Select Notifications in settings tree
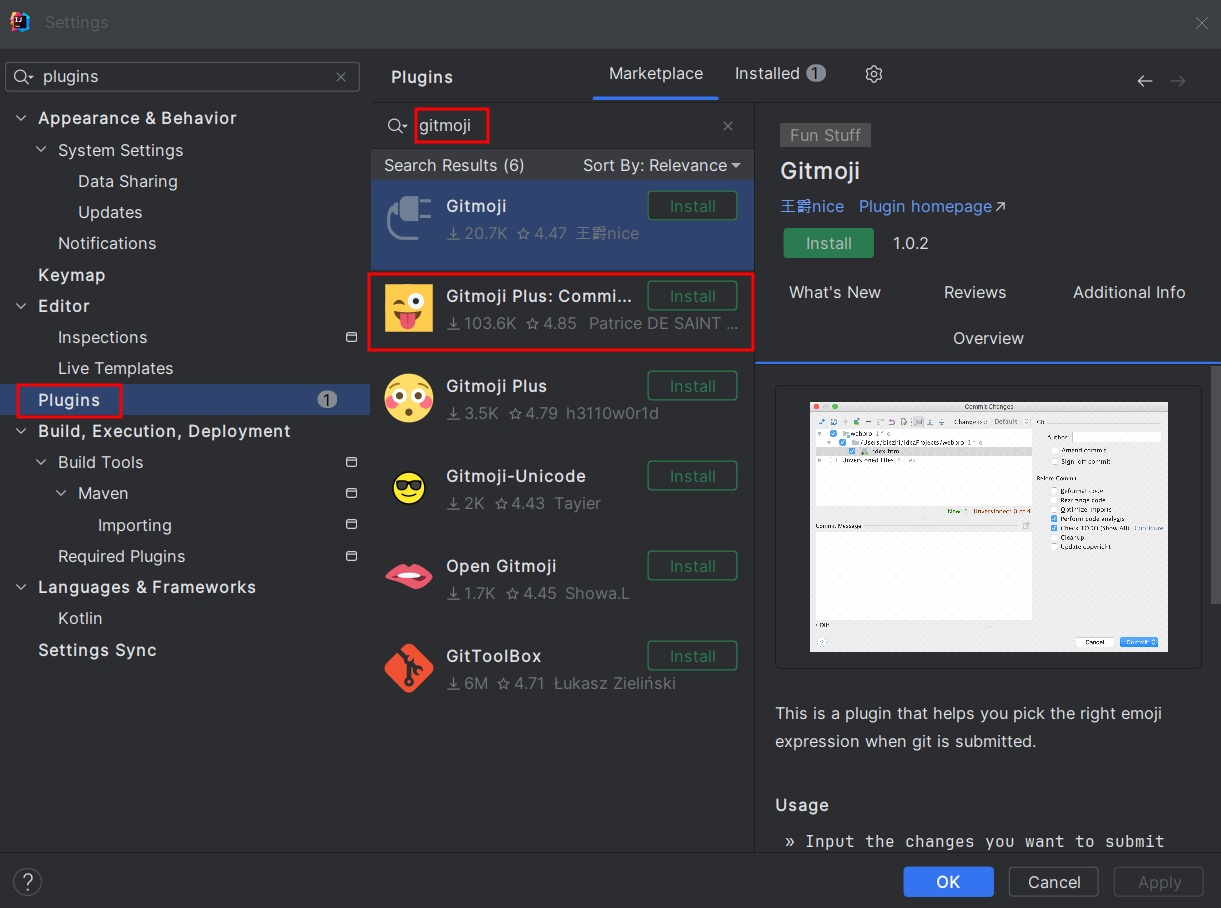Image resolution: width=1221 pixels, height=908 pixels. [x=107, y=243]
